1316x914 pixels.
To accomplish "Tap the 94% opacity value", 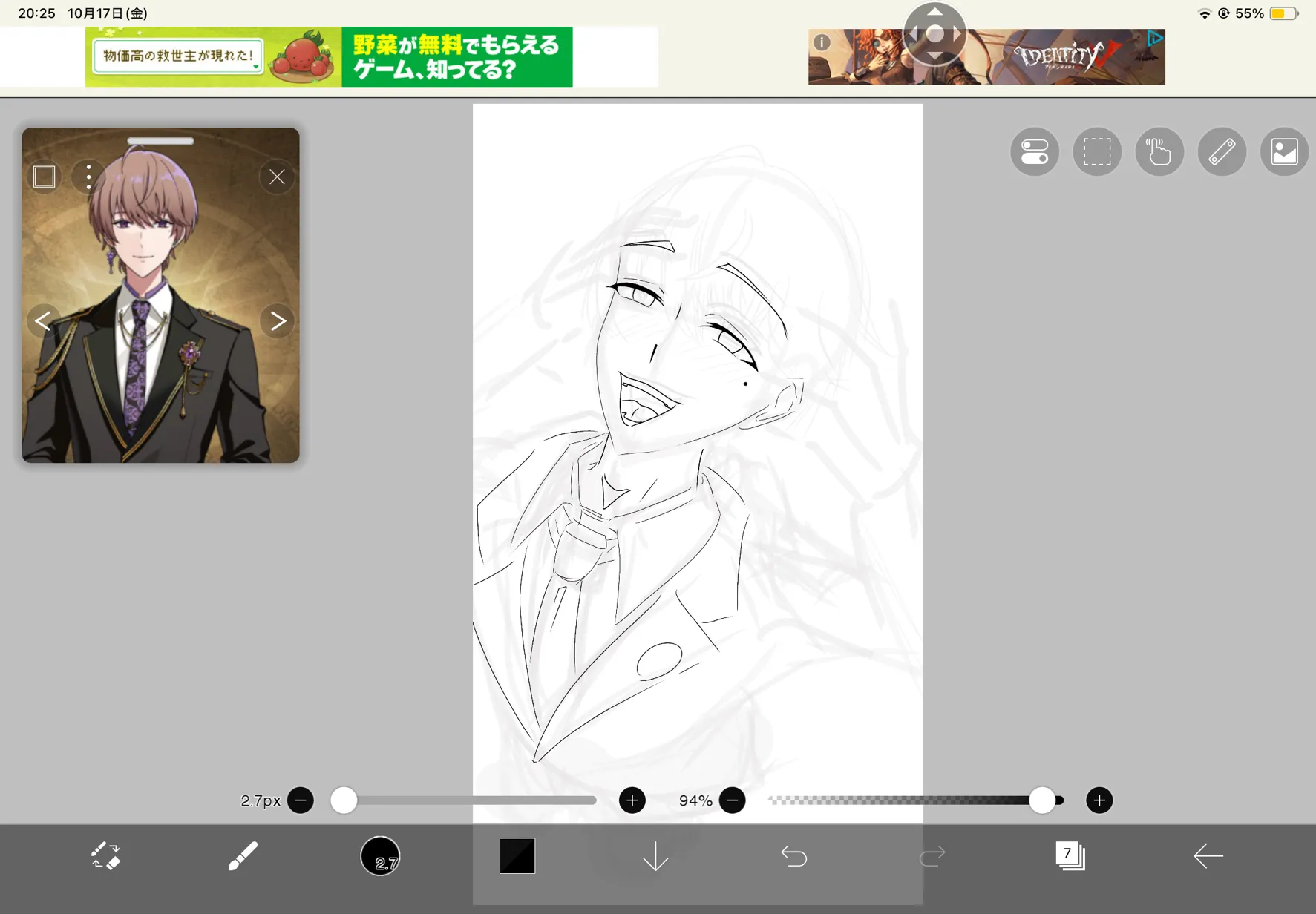I will coord(695,800).
